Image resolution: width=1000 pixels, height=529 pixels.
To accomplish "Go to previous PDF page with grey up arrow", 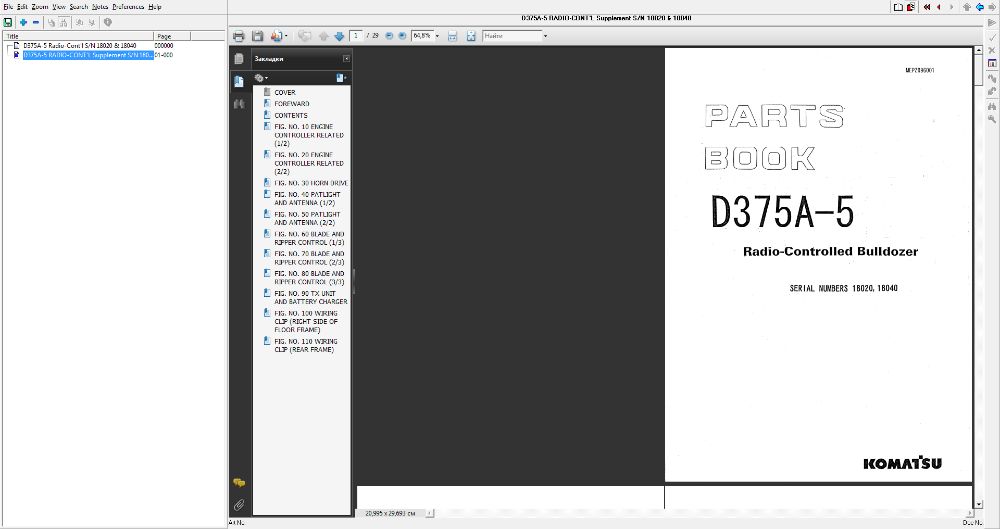I will 324,36.
